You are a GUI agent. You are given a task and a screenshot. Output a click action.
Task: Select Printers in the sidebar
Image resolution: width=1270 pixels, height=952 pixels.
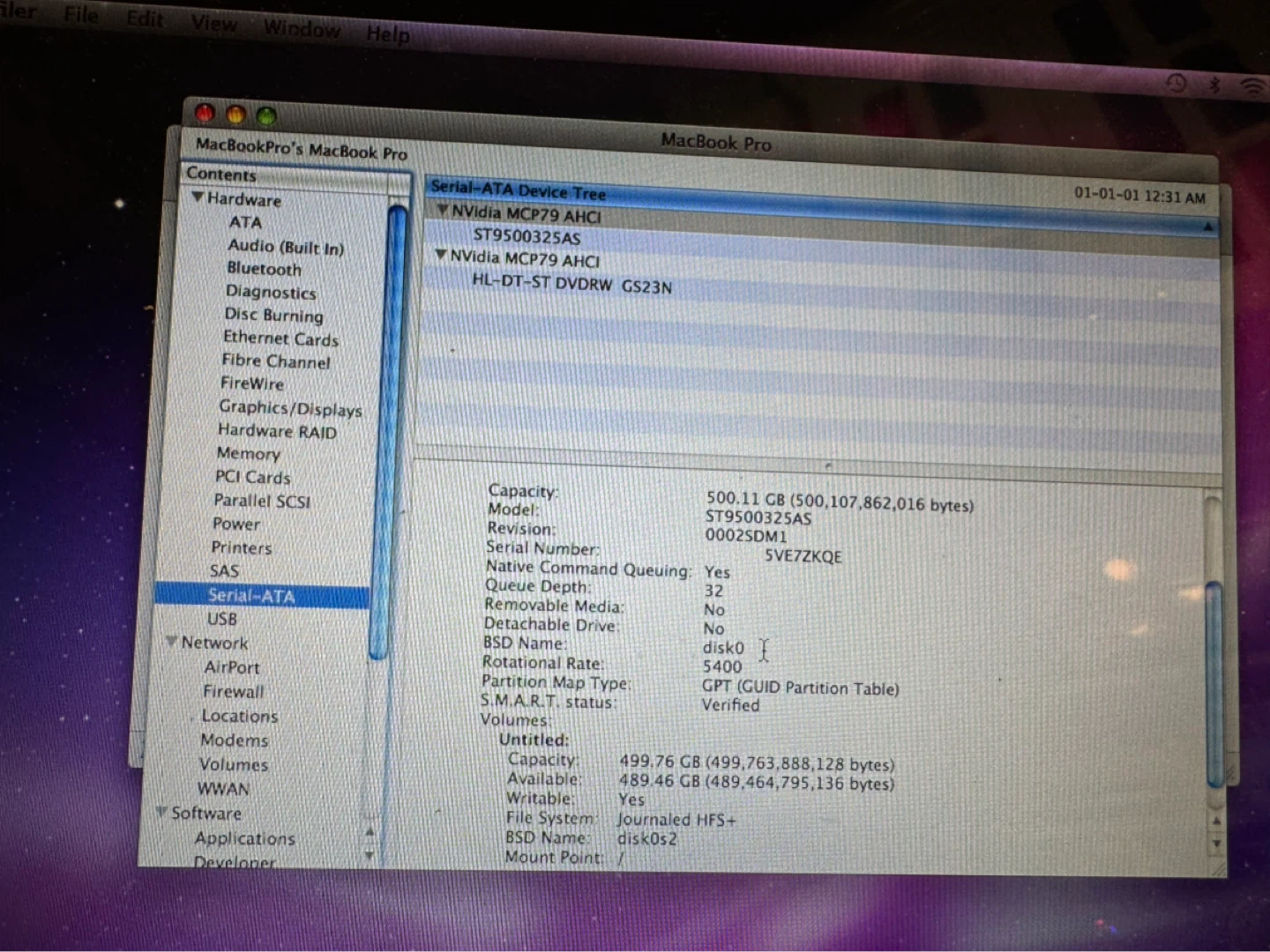(241, 547)
